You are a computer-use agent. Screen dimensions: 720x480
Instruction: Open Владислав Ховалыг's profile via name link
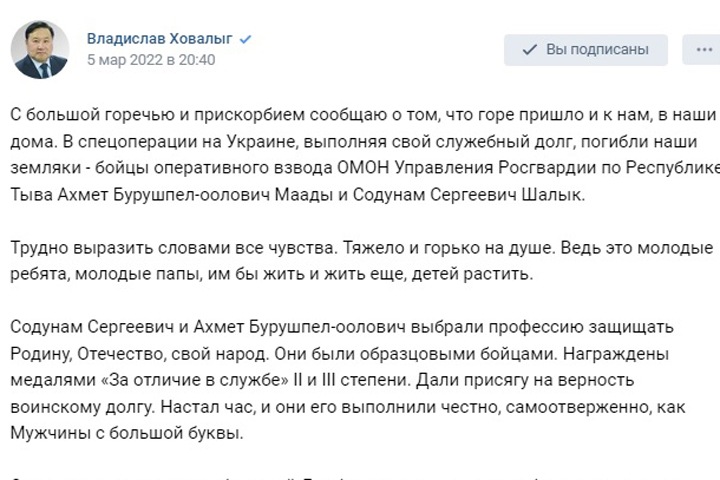[159, 39]
